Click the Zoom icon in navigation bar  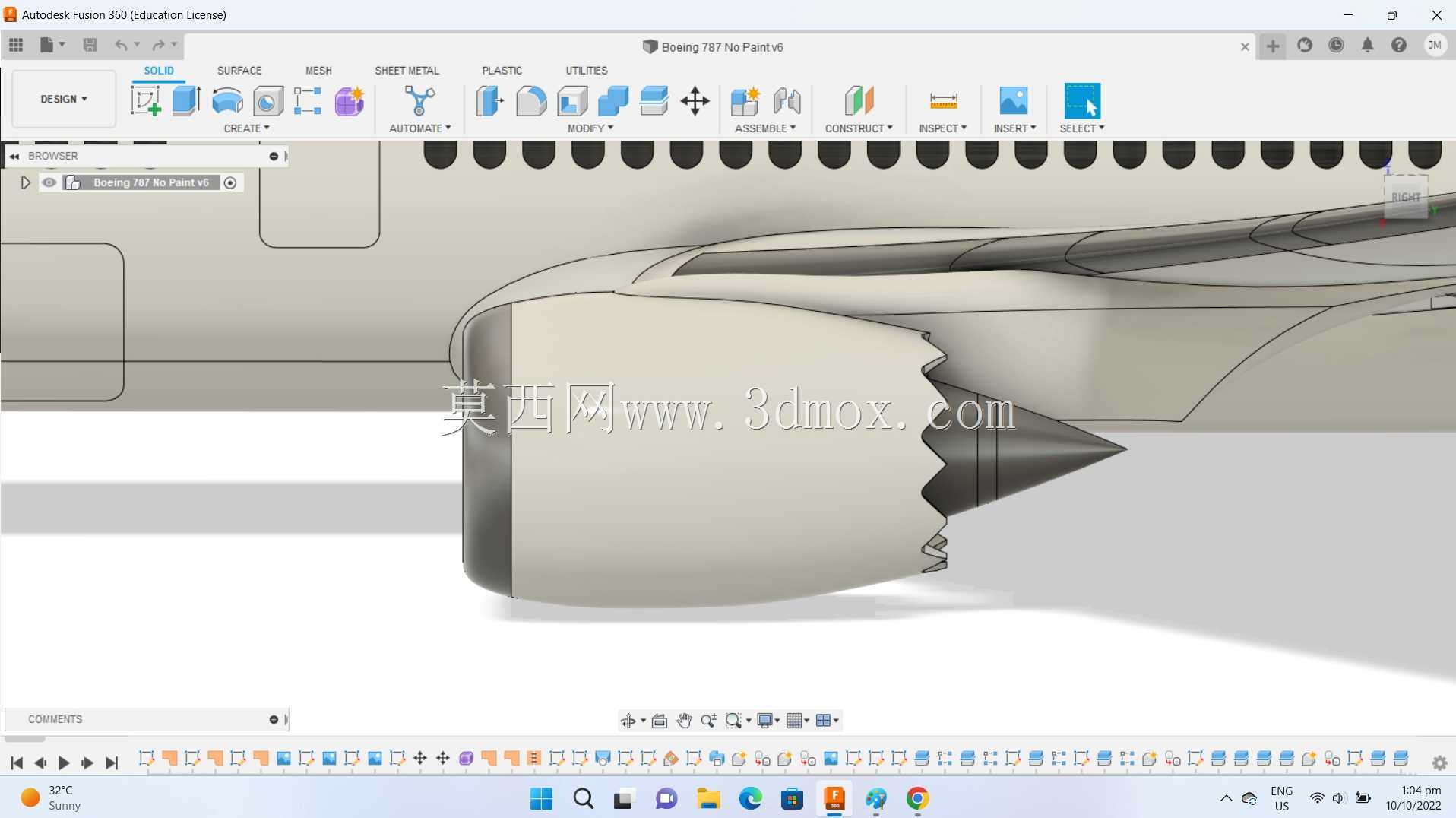(708, 720)
